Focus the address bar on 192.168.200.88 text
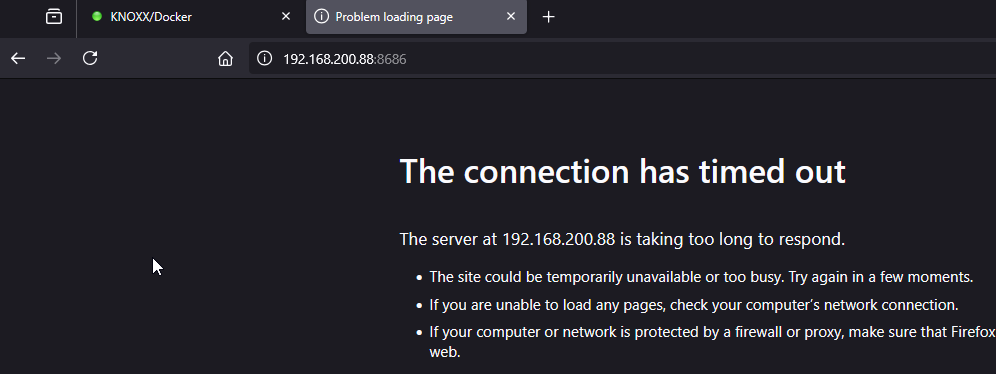Screen dimensions: 996x374 click(328, 59)
